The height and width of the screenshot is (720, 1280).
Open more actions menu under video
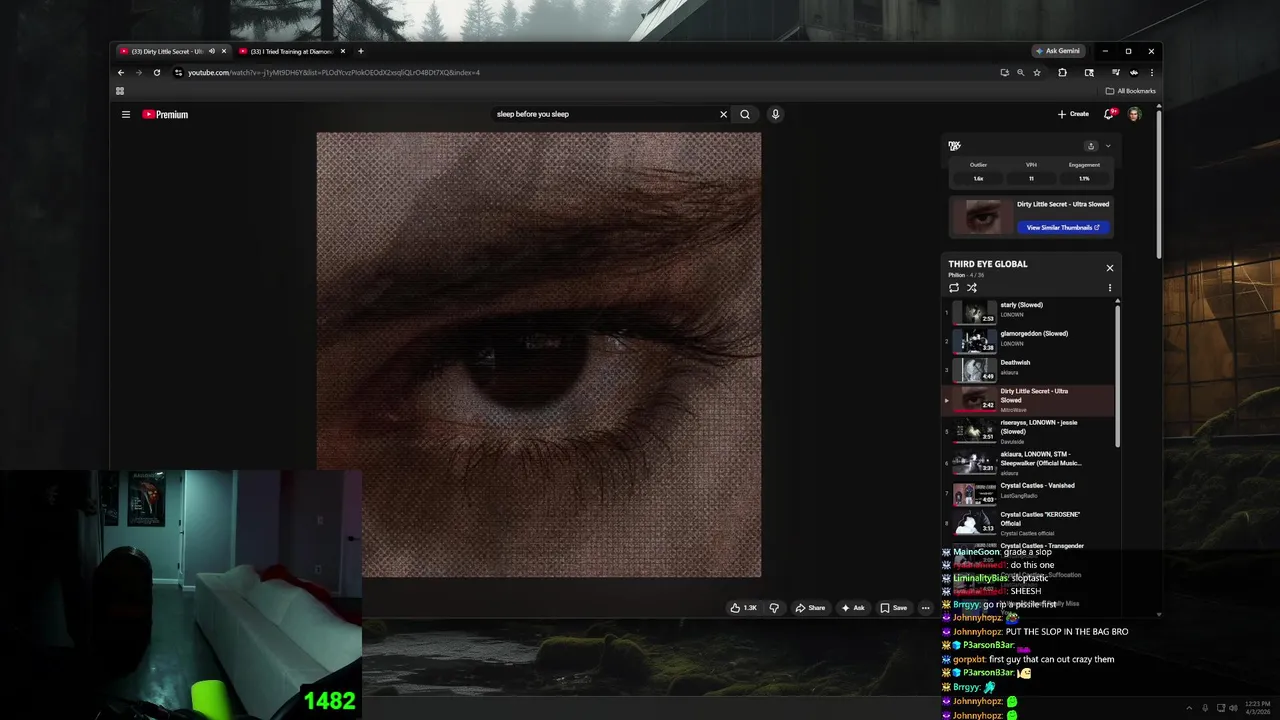[925, 608]
